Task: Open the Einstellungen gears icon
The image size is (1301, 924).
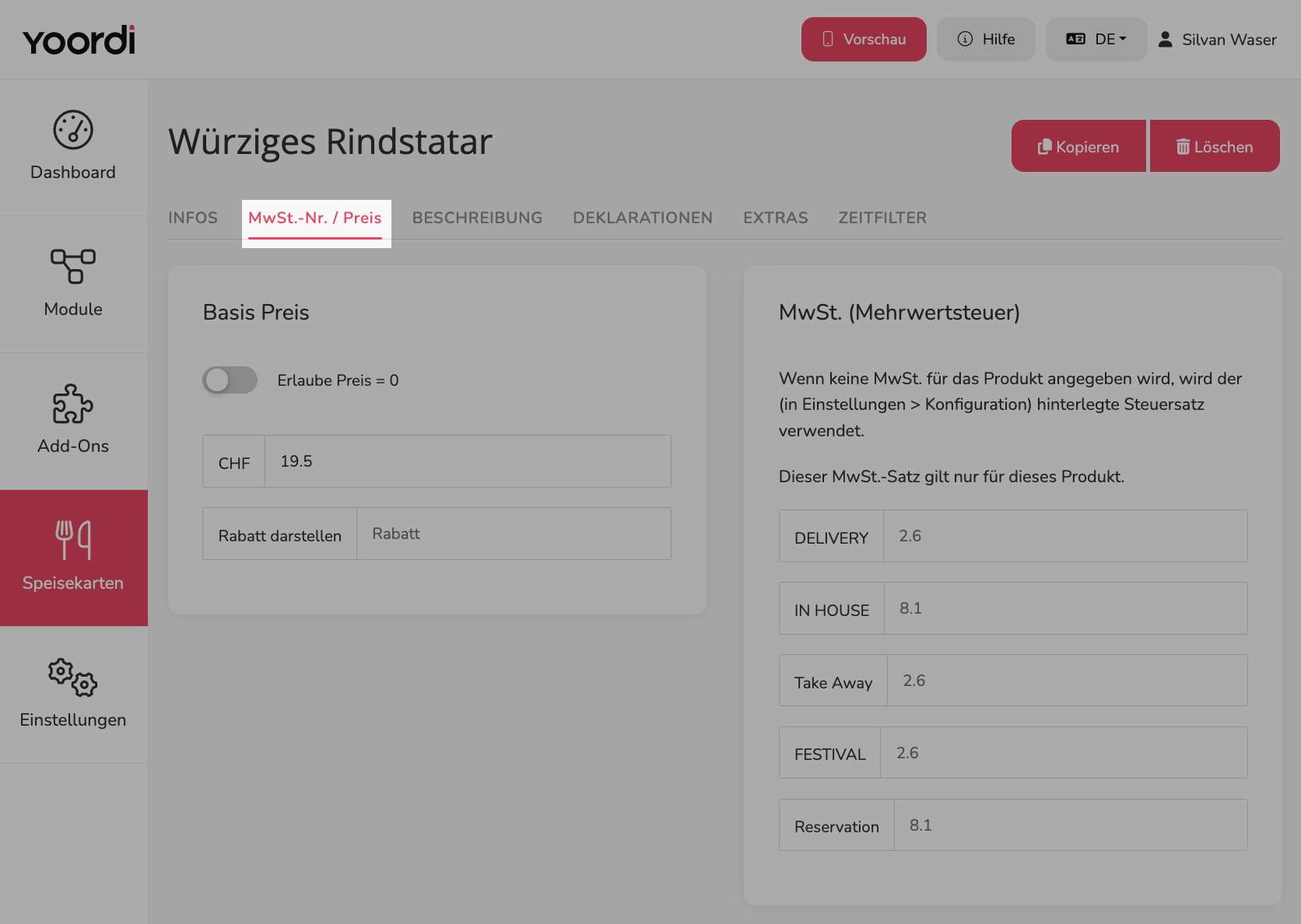Action: click(x=73, y=677)
